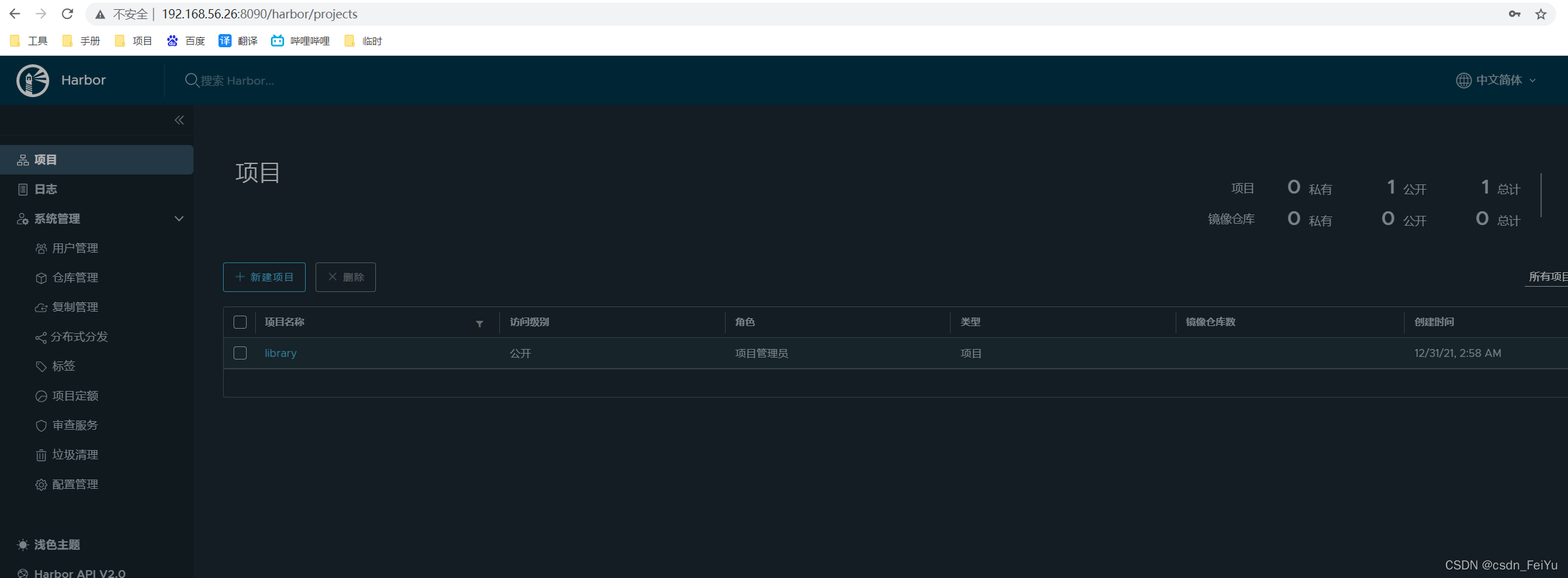Screen dimensions: 1568x578
Task: Click the globe language icon
Action: tap(1464, 80)
